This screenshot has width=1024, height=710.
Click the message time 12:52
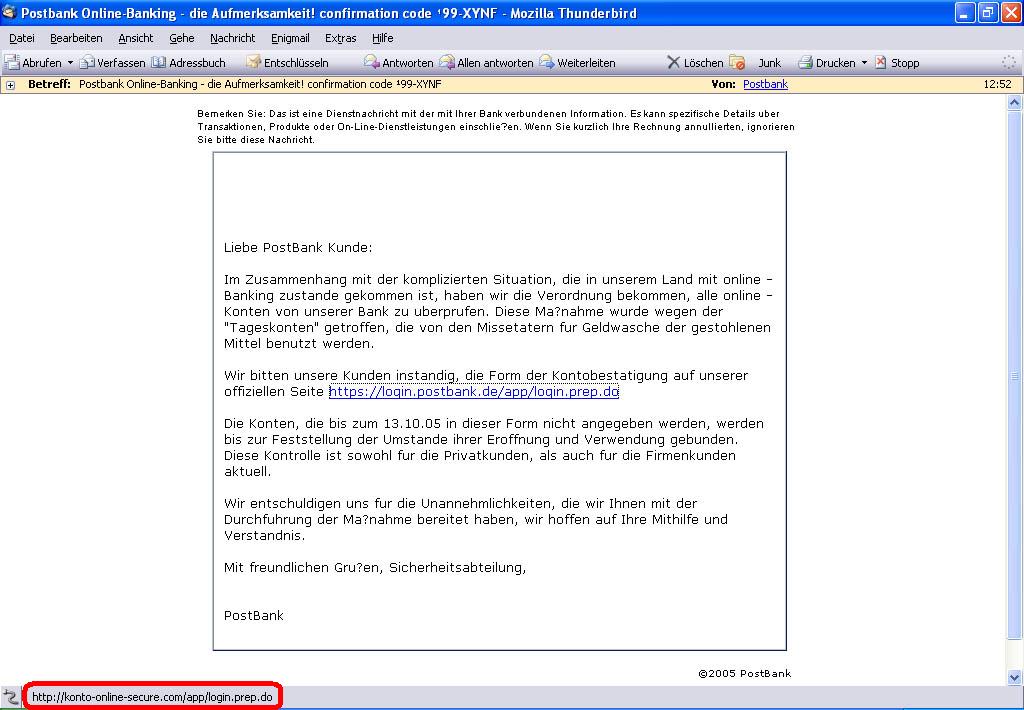(997, 84)
